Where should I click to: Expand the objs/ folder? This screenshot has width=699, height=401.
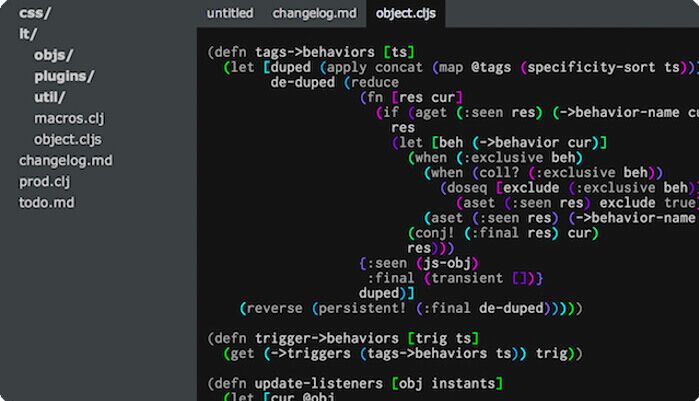[53, 55]
